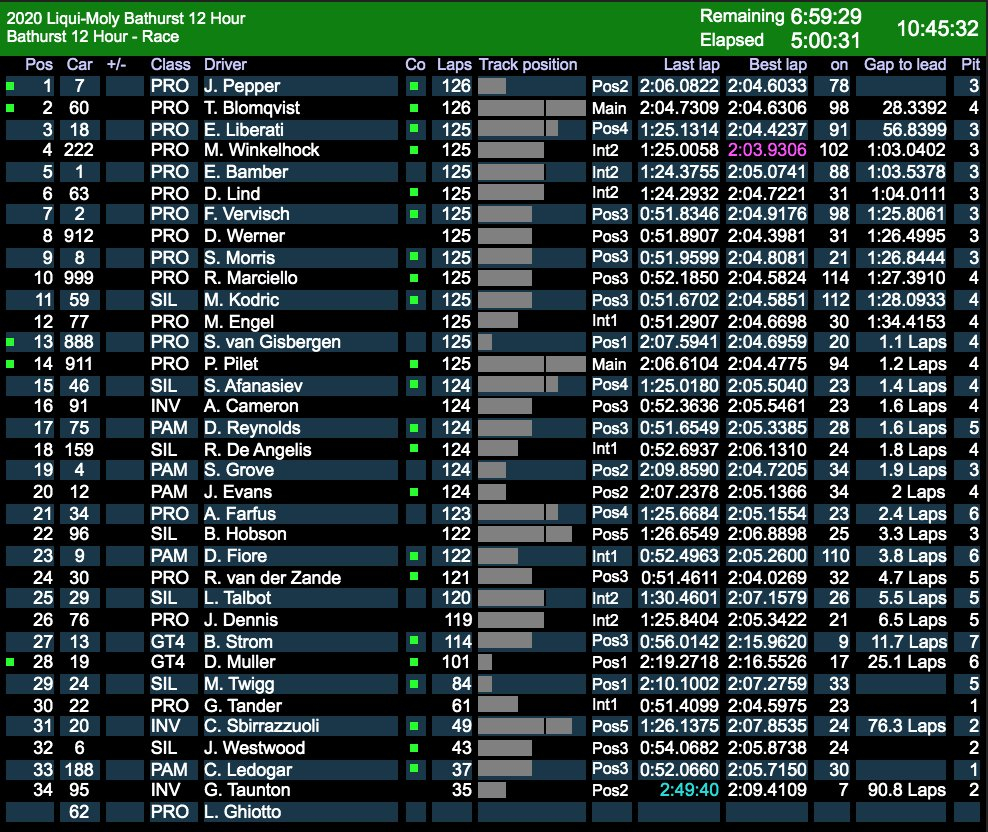
Task: Select driver C. Ledogar
Action: (248, 769)
